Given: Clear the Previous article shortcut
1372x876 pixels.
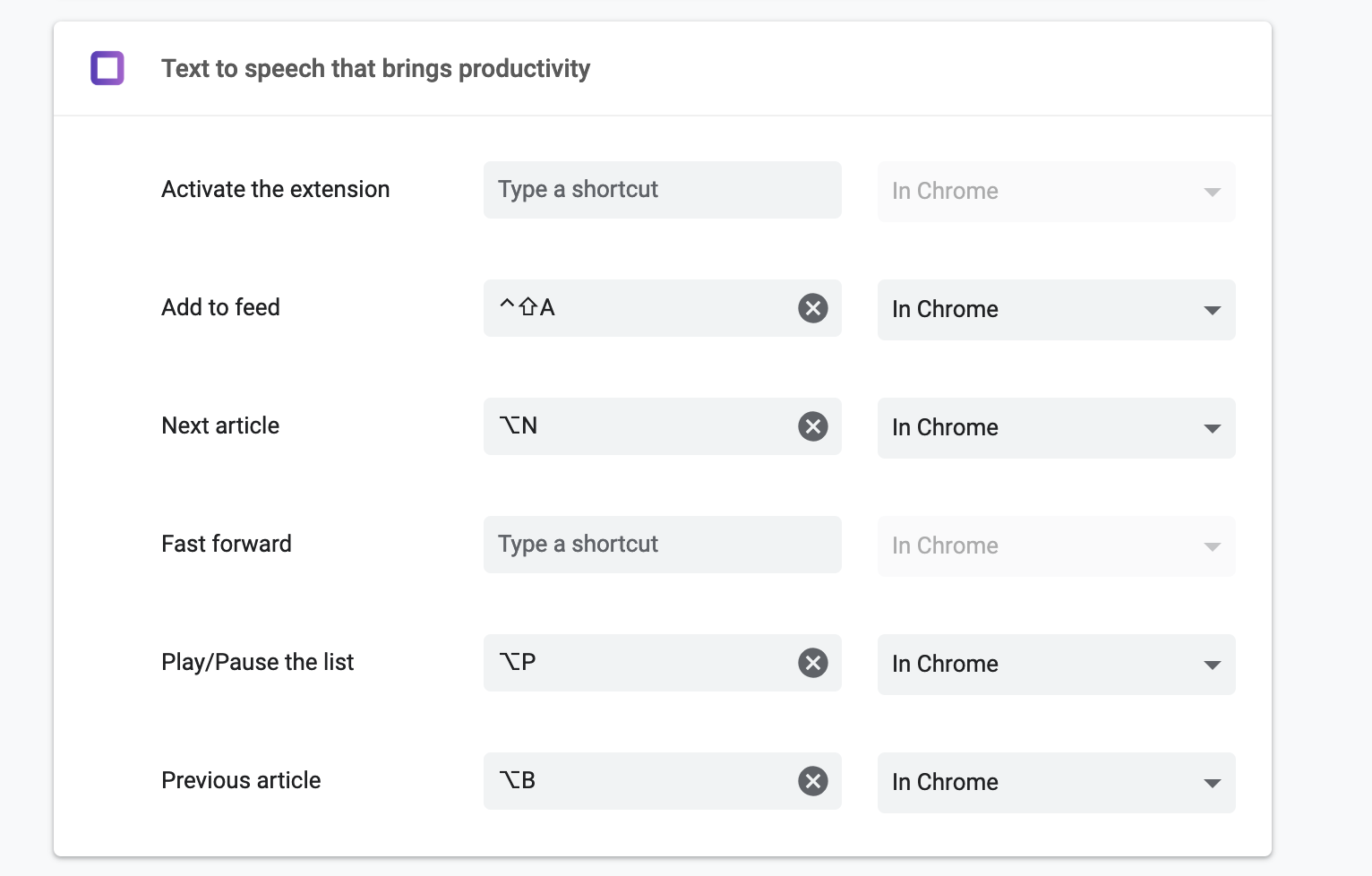Looking at the screenshot, I should click(813, 781).
